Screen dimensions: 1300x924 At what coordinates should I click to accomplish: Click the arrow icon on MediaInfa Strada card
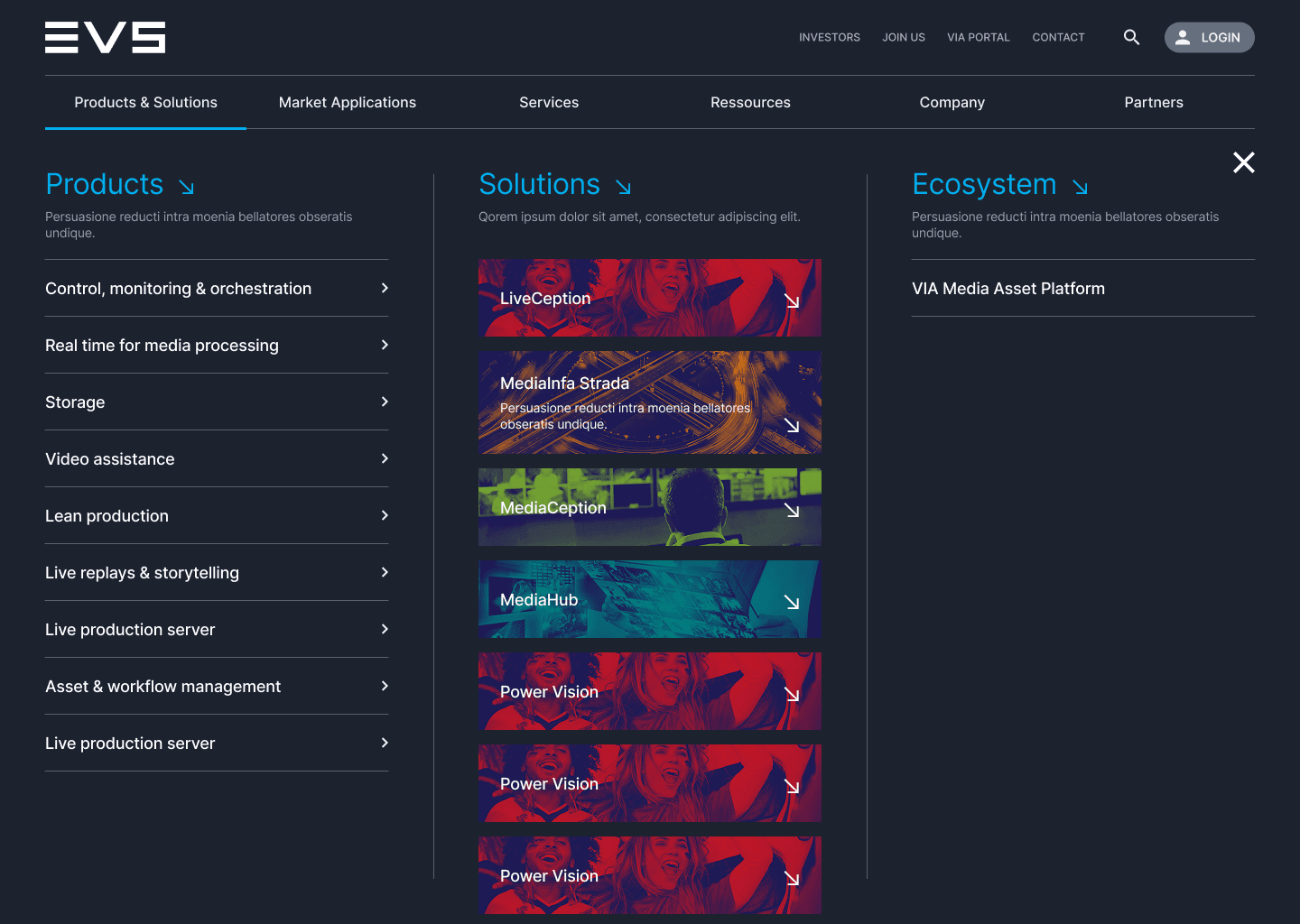click(792, 425)
